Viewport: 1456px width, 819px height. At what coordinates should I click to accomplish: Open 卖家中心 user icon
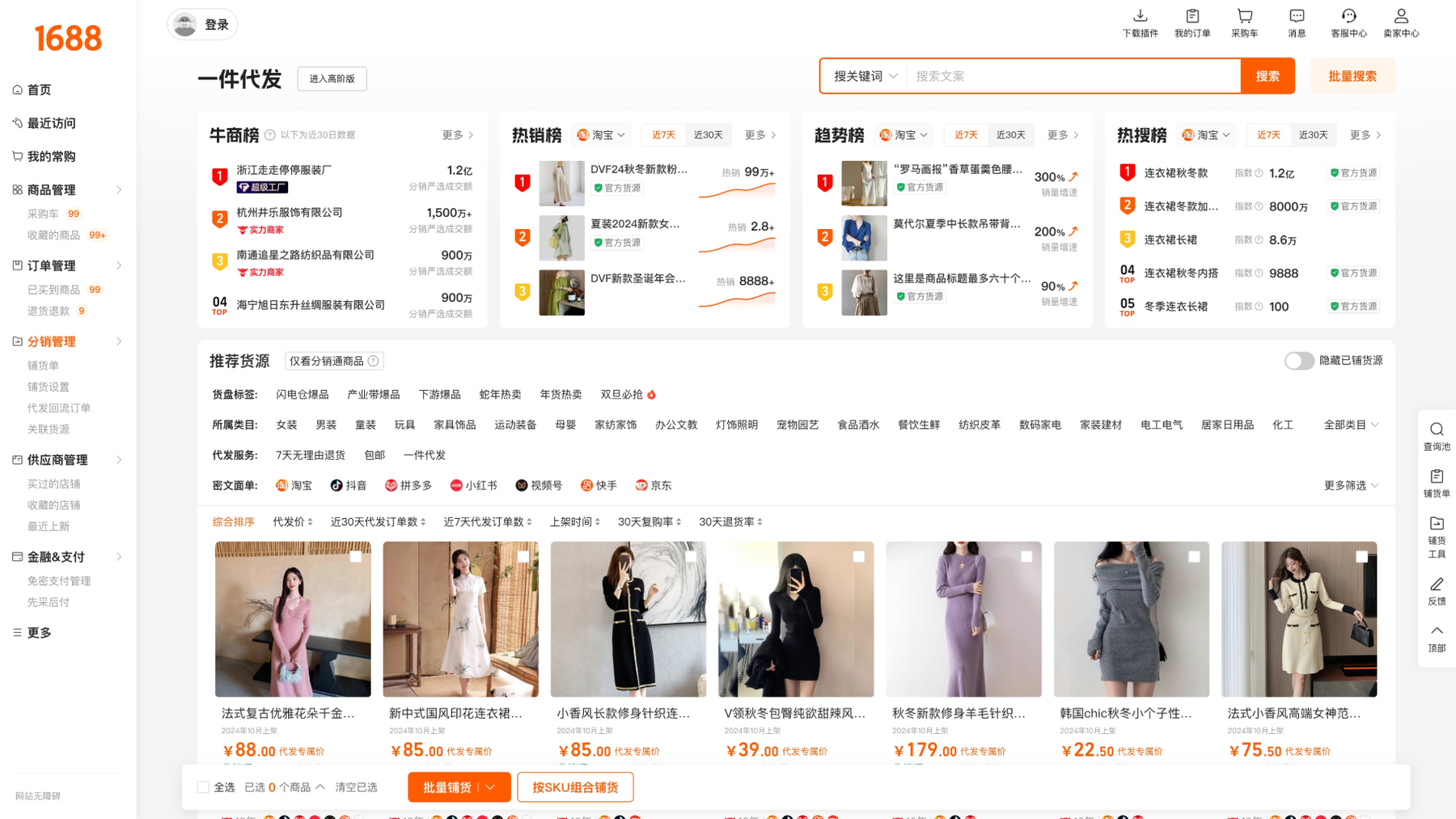click(x=1401, y=15)
